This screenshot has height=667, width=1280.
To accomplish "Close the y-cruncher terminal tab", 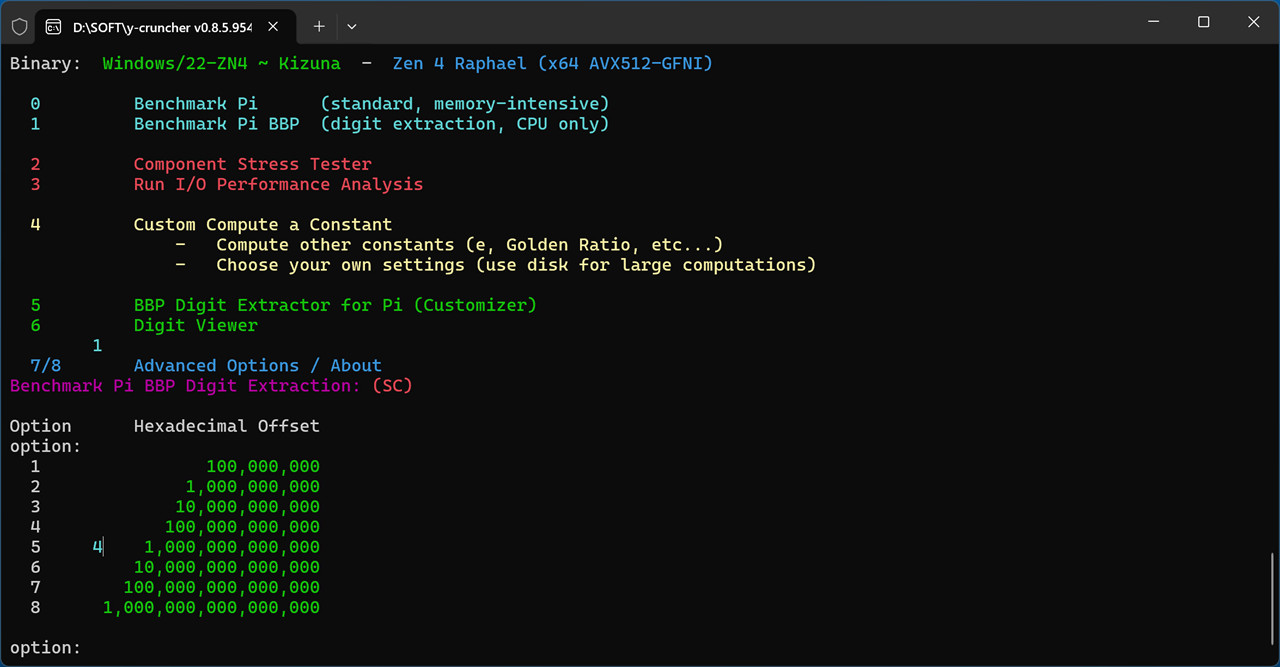I will [x=274, y=26].
